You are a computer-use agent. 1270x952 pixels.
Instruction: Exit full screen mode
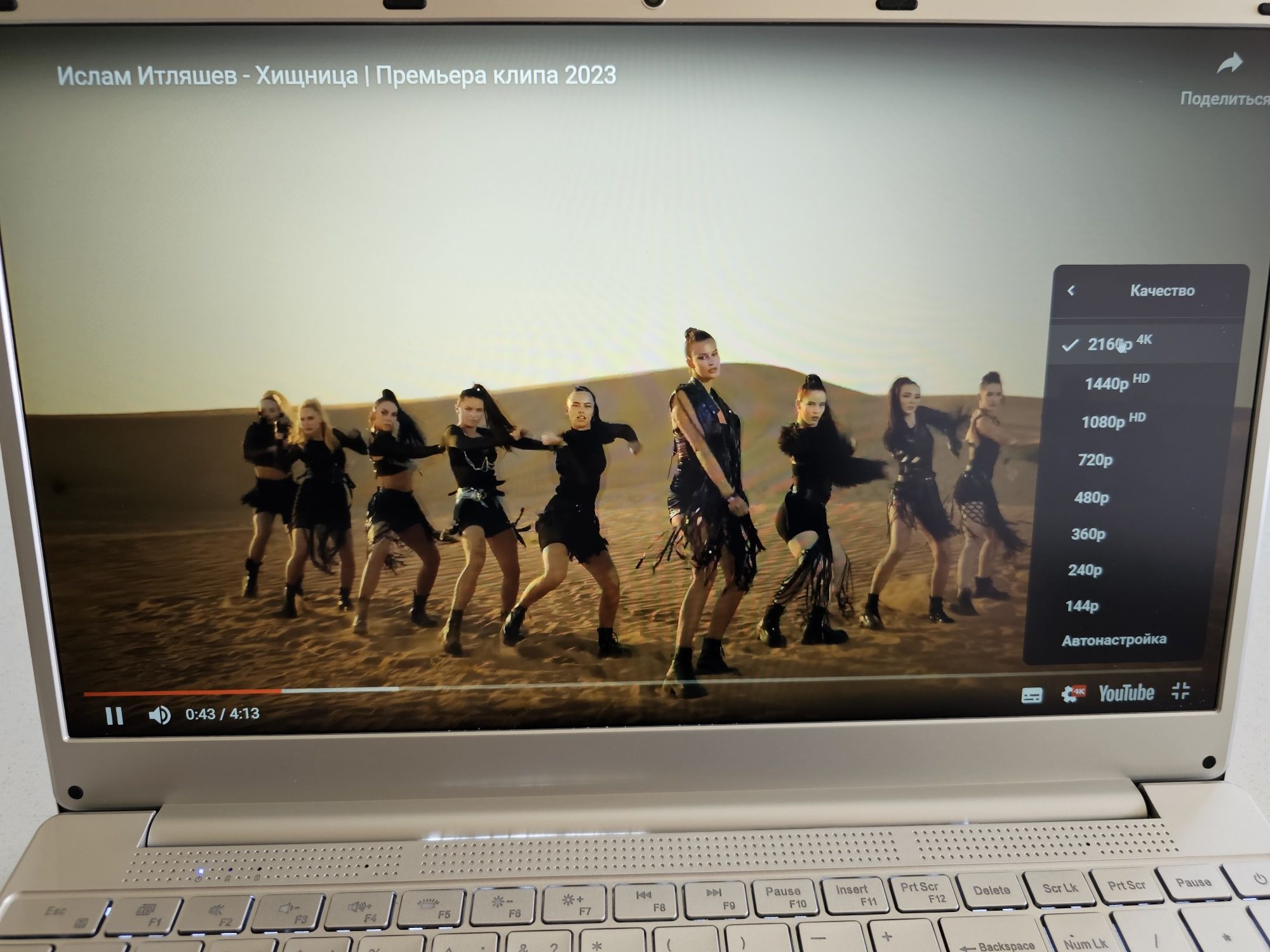[1180, 691]
